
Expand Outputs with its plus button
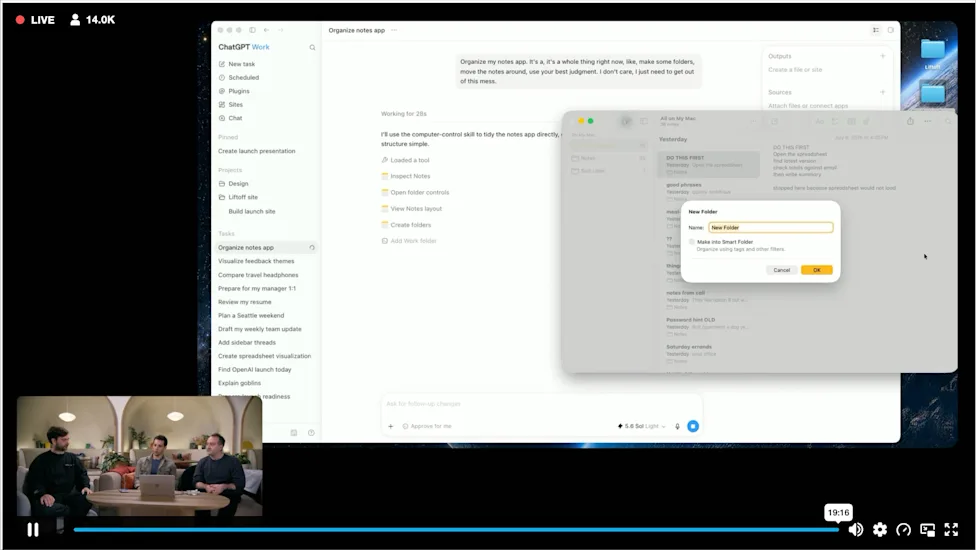[x=882, y=56]
